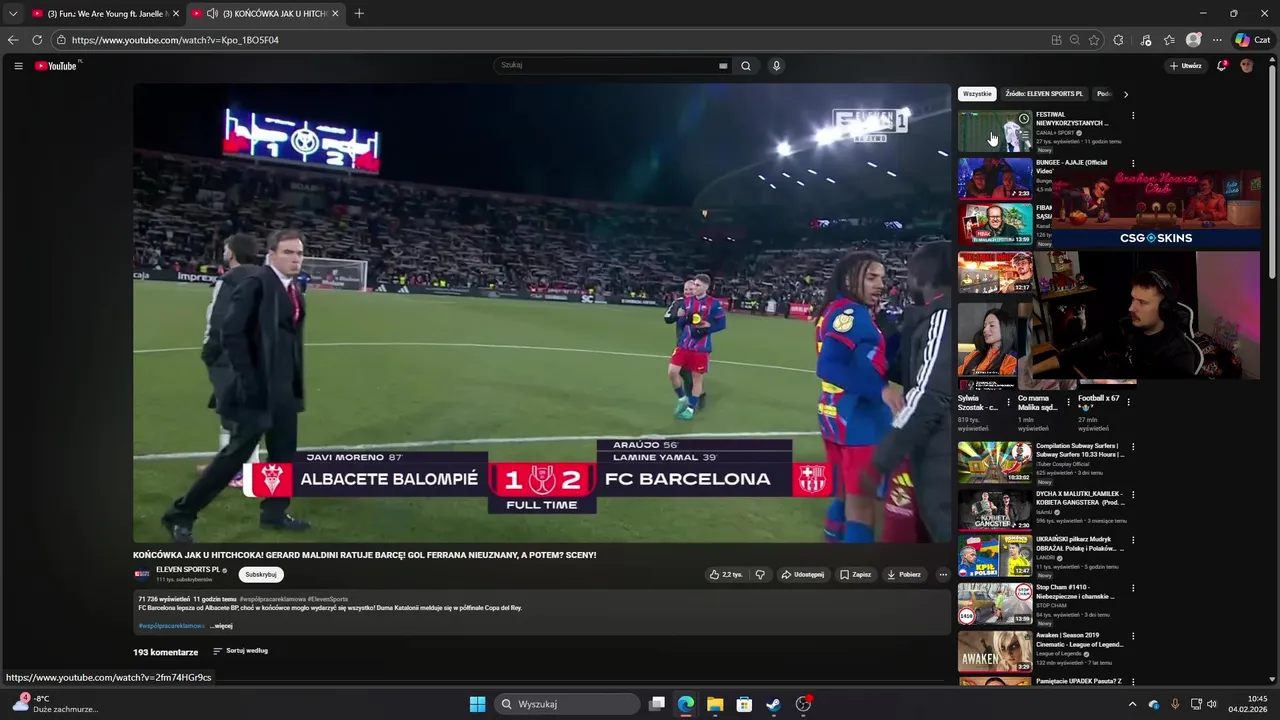The height and width of the screenshot is (720, 1280).
Task: Open the YouTube guide hamburger menu
Action: point(18,66)
